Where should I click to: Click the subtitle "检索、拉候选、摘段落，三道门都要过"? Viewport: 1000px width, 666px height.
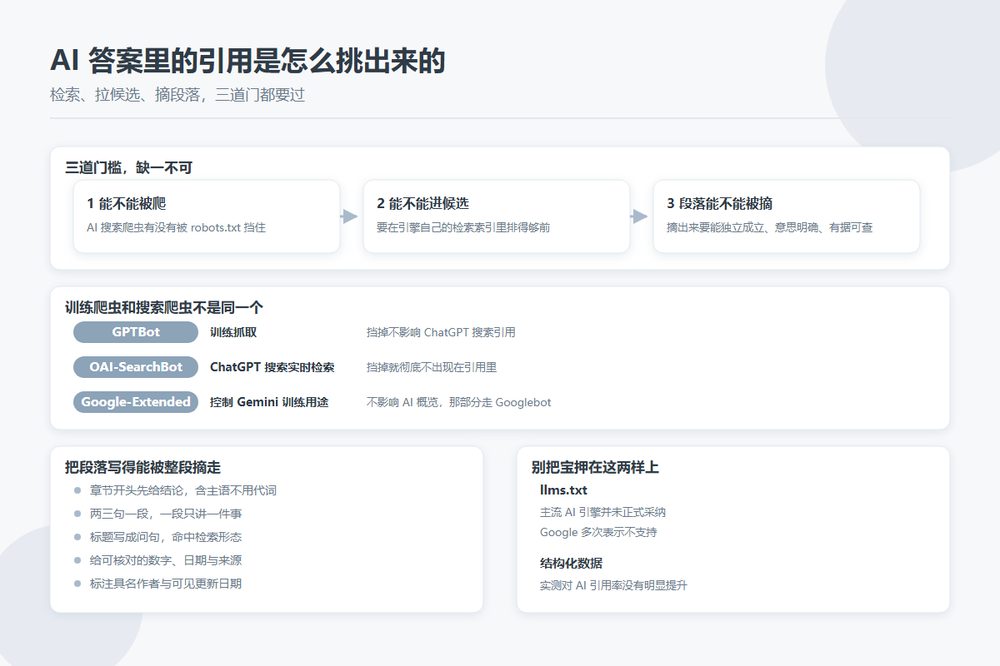click(x=177, y=95)
